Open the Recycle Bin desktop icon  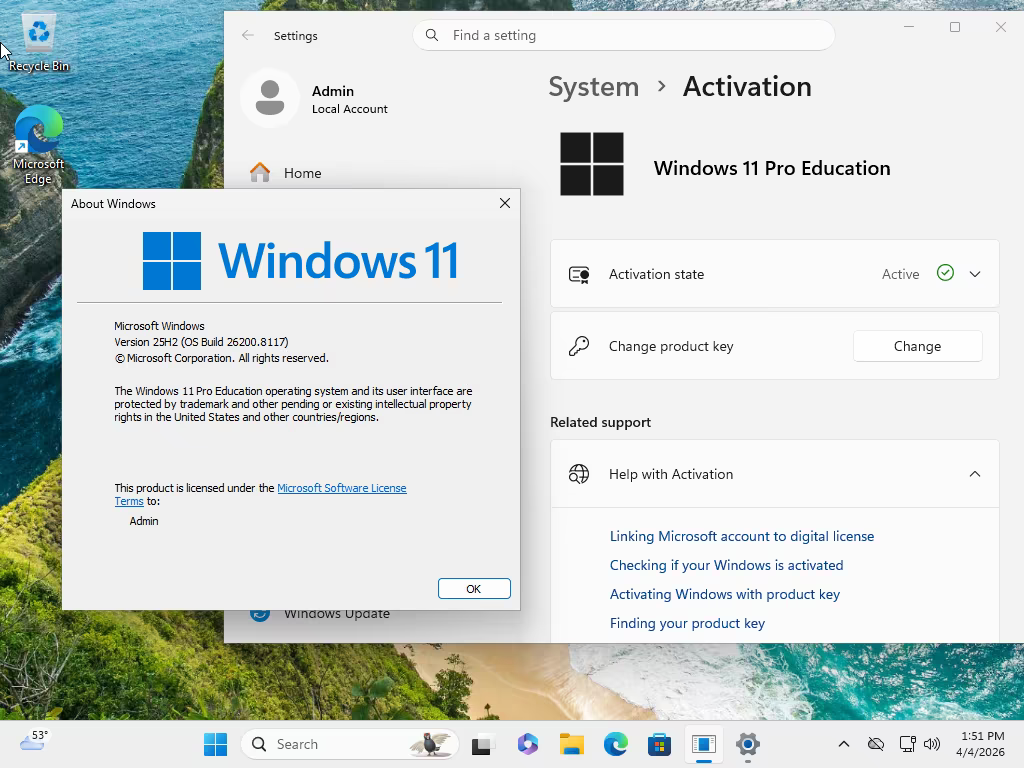tap(39, 41)
